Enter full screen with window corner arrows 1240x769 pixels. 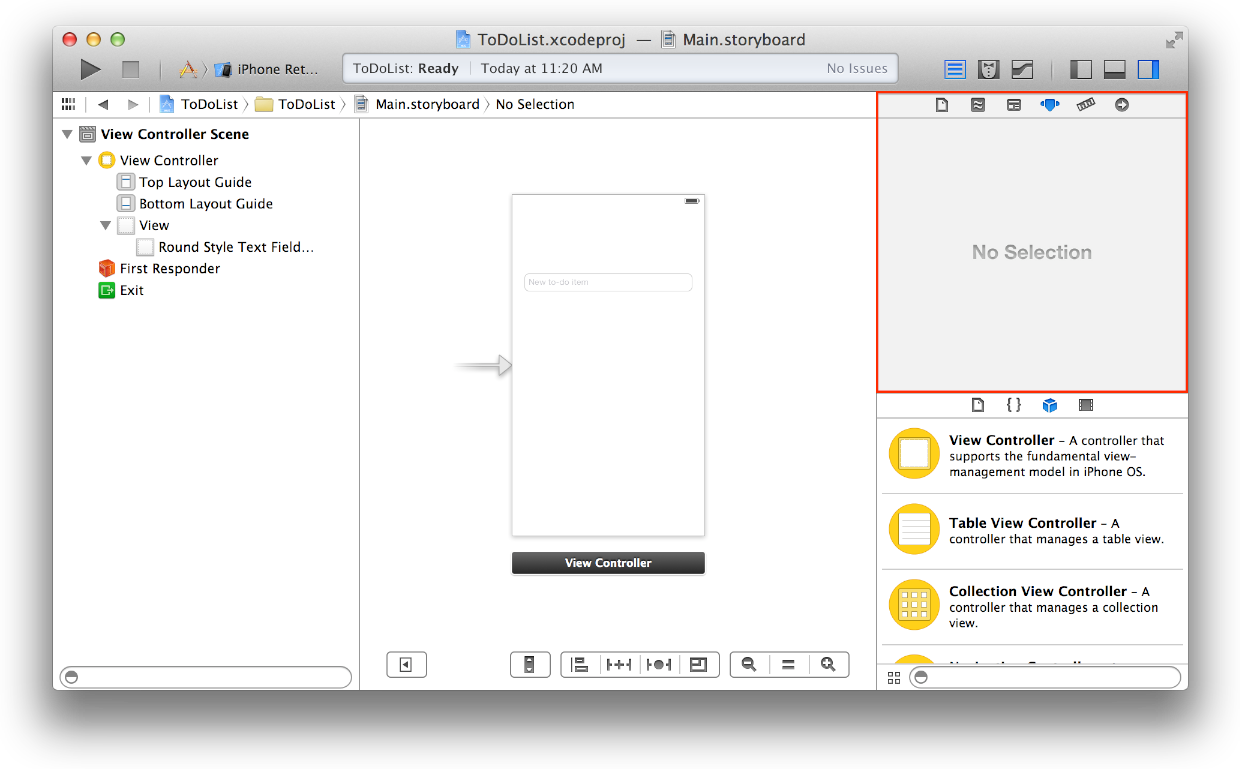[1174, 40]
